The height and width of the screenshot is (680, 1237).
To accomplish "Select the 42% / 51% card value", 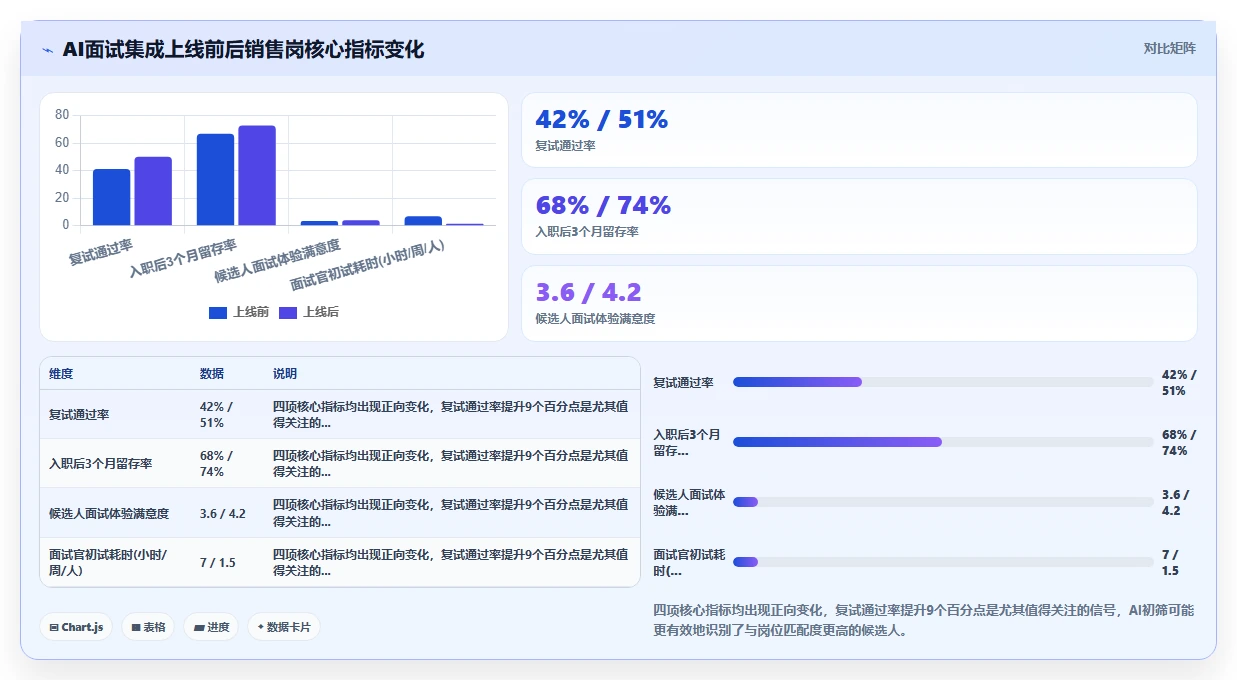I will [602, 119].
